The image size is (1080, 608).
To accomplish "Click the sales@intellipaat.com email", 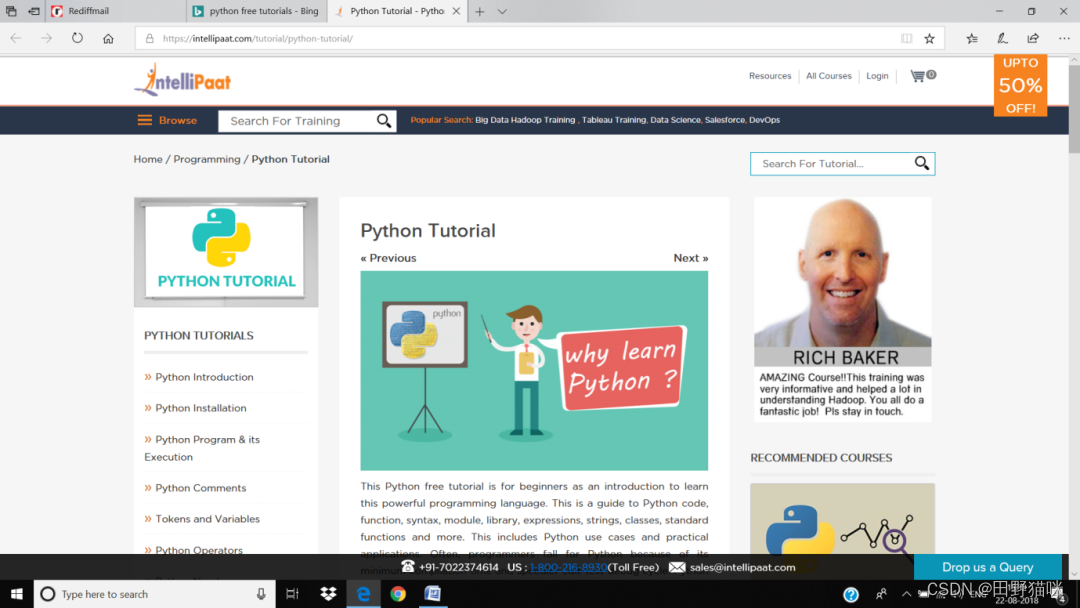I will pos(742,567).
